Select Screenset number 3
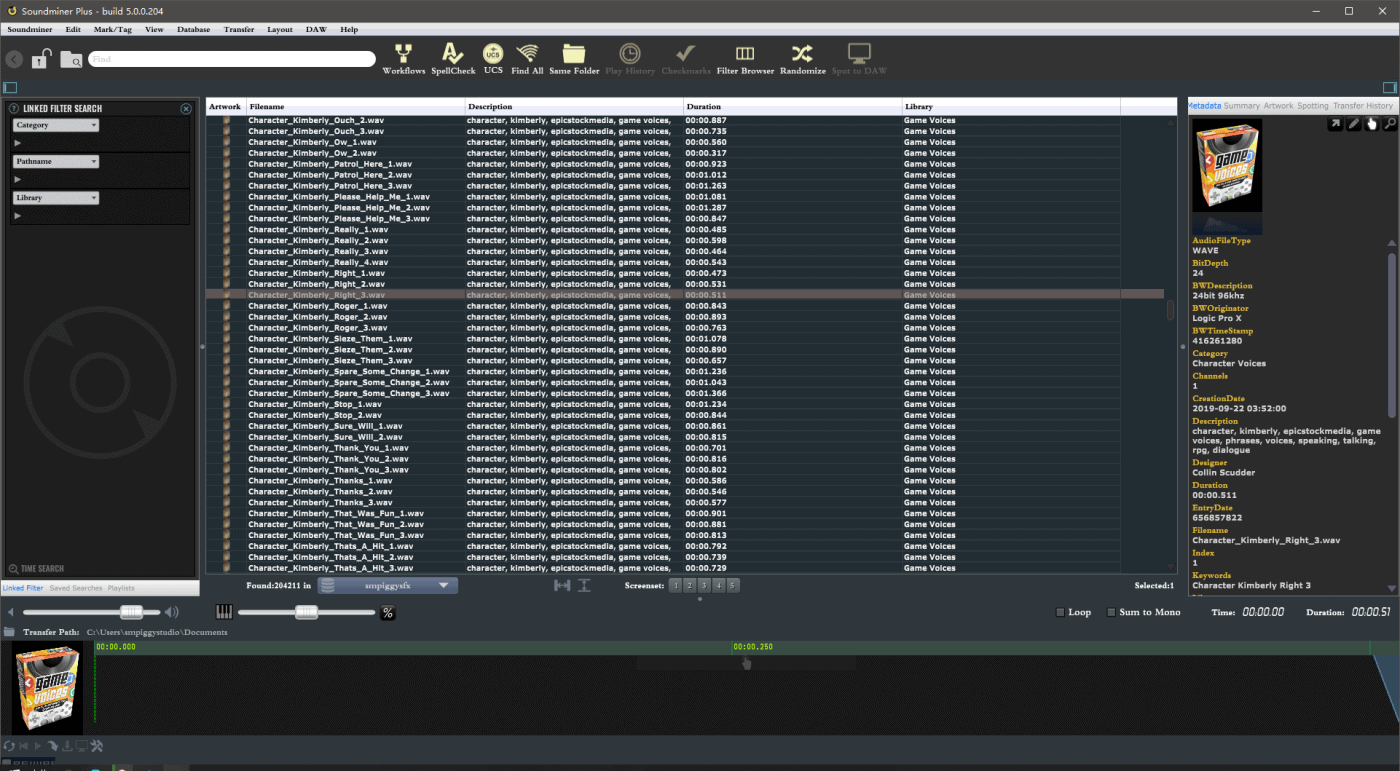The height and width of the screenshot is (771, 1400). [x=704, y=586]
